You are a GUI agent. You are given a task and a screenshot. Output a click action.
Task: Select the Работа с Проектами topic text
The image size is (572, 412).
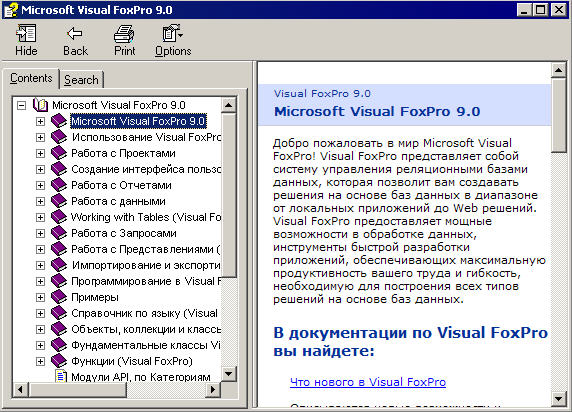[x=123, y=153]
